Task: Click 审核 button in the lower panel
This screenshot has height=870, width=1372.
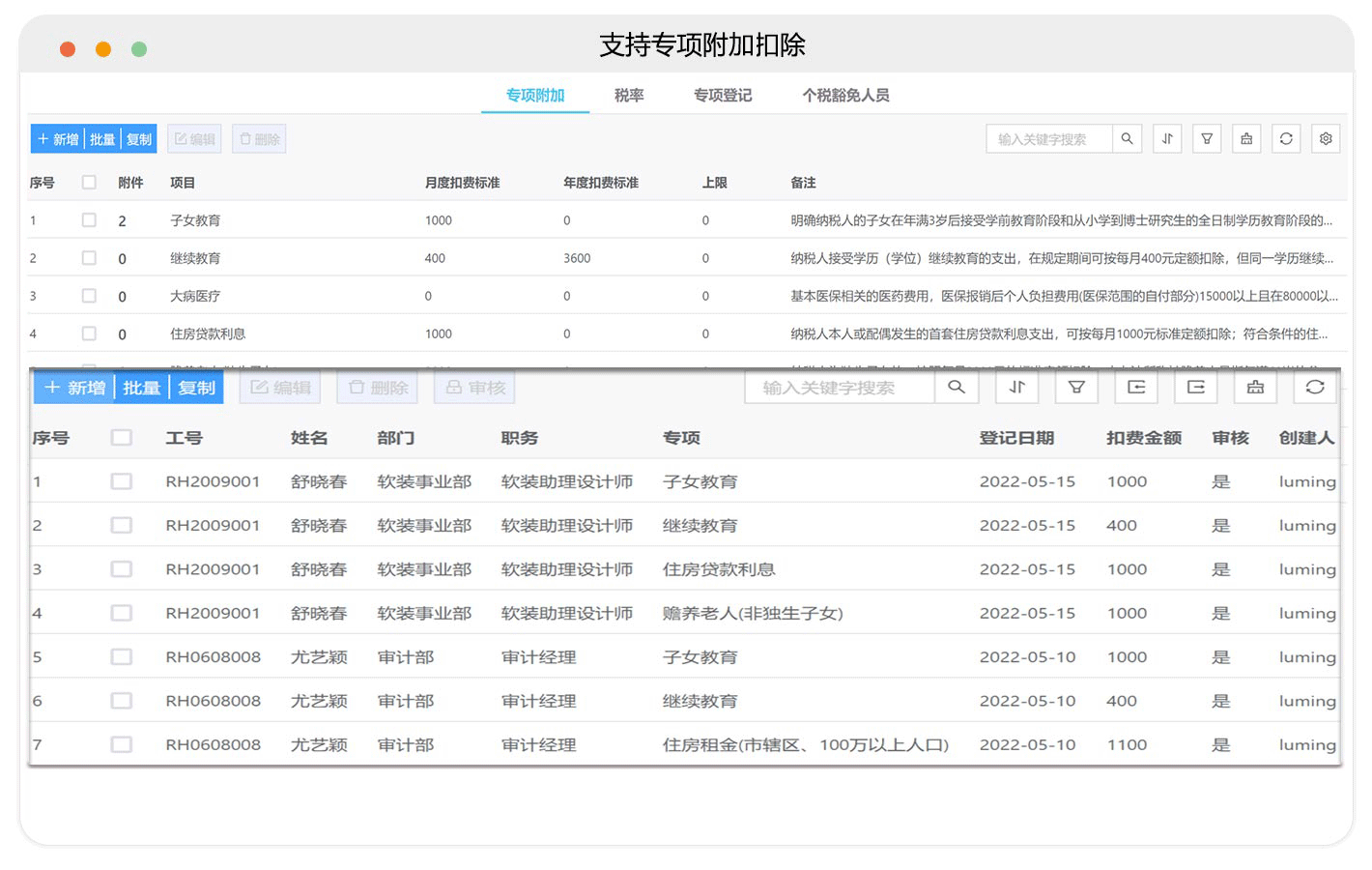Action: tap(475, 388)
